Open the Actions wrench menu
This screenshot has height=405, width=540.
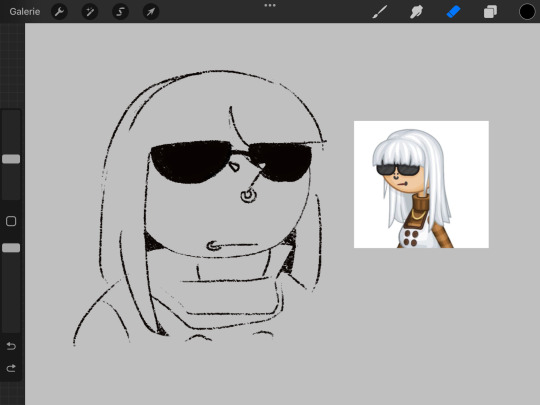point(59,12)
